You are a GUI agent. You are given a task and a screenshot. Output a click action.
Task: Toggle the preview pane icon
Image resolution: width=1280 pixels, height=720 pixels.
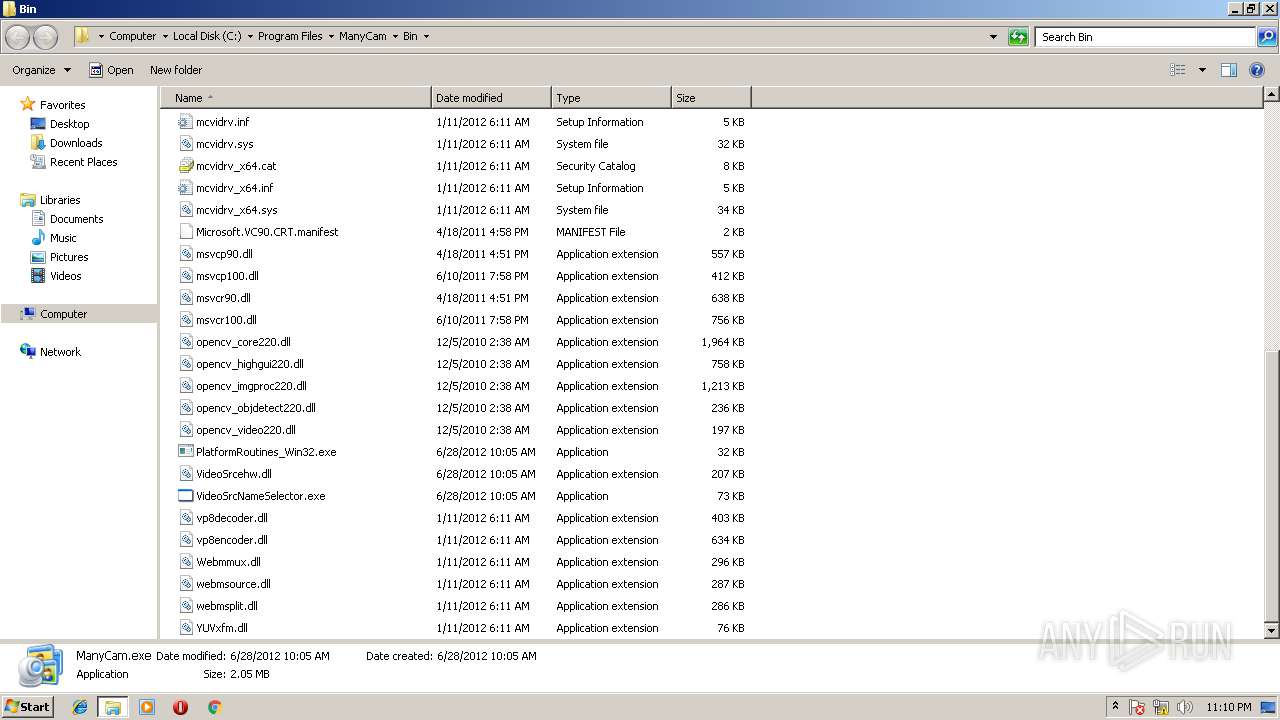[1229, 70]
